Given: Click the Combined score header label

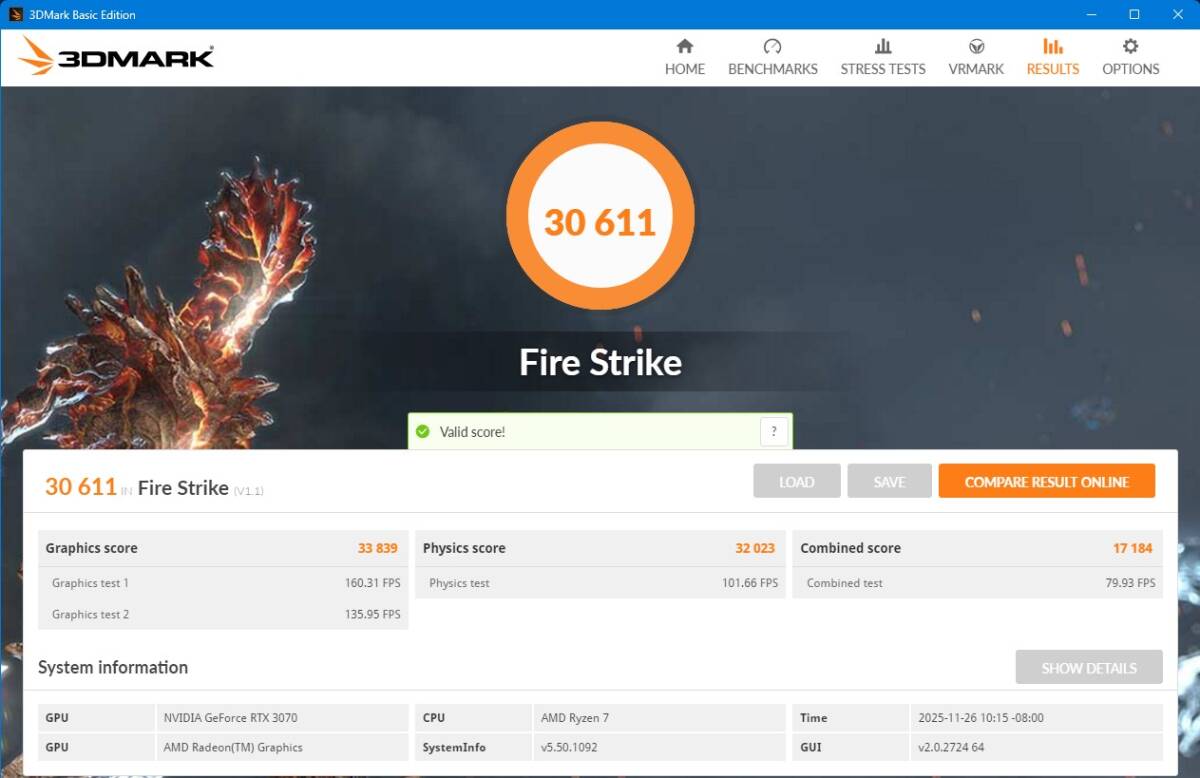Looking at the screenshot, I should (x=851, y=548).
